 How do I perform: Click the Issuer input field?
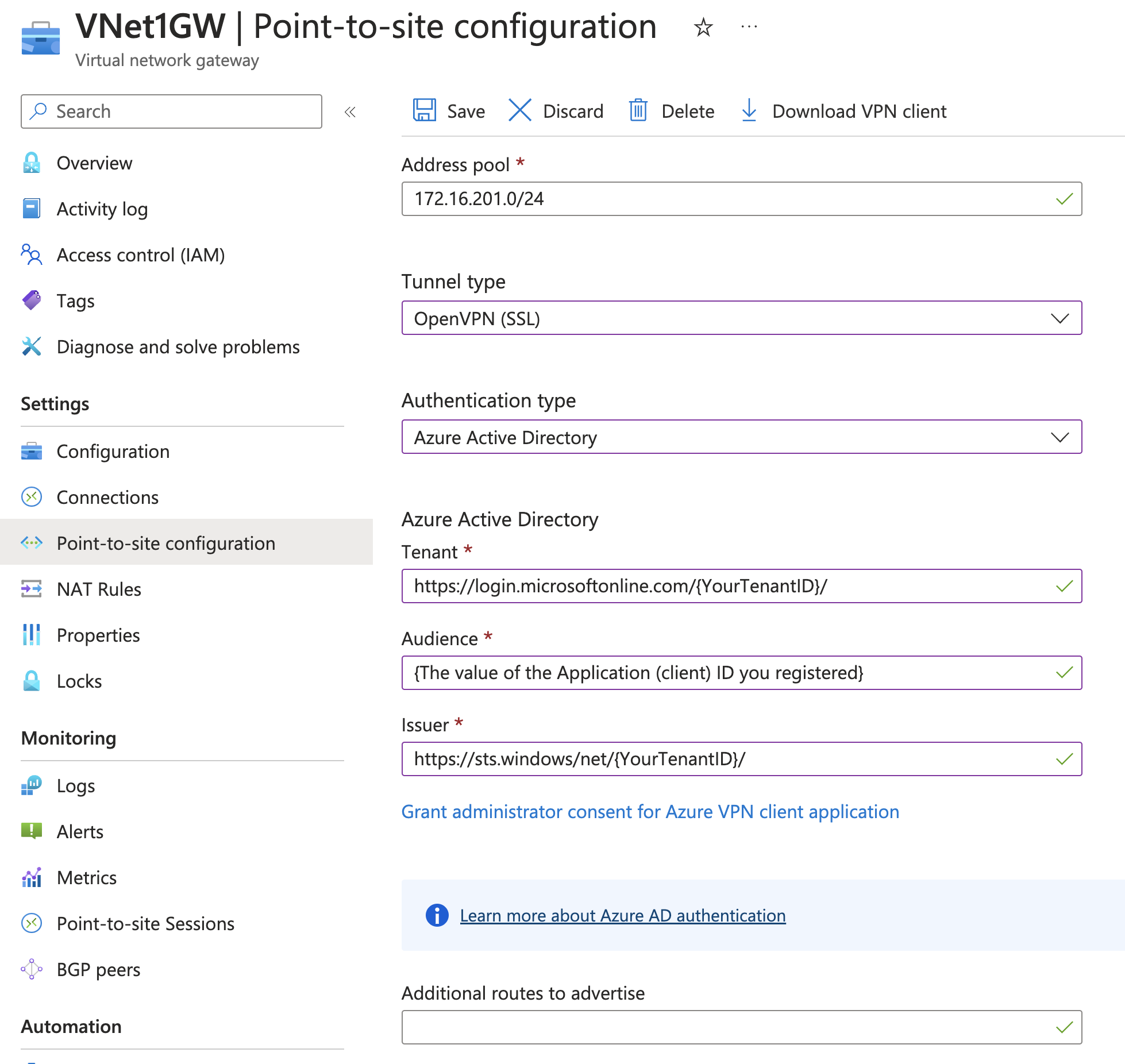742,759
